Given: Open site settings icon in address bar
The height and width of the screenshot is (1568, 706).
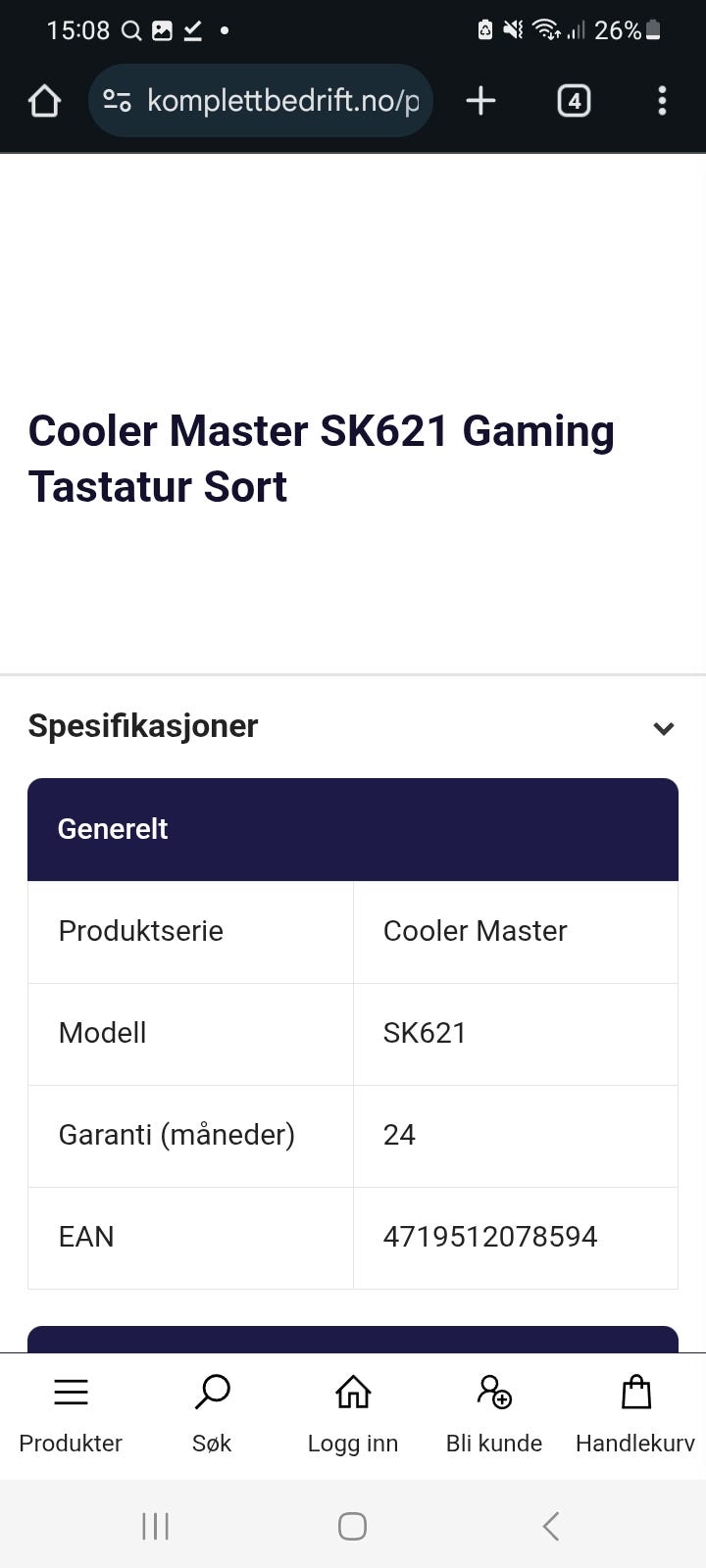Looking at the screenshot, I should coord(118,101).
